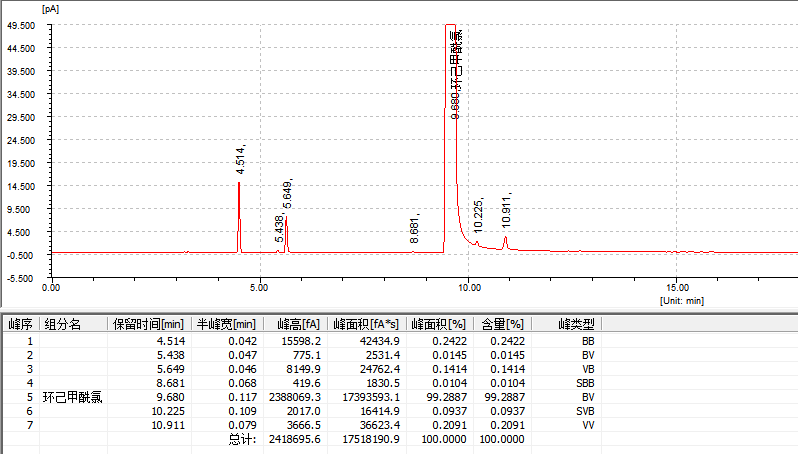This screenshot has height=454, width=798.
Task: Sort by 保留时间[min] column header
Action: pyautogui.click(x=147, y=324)
